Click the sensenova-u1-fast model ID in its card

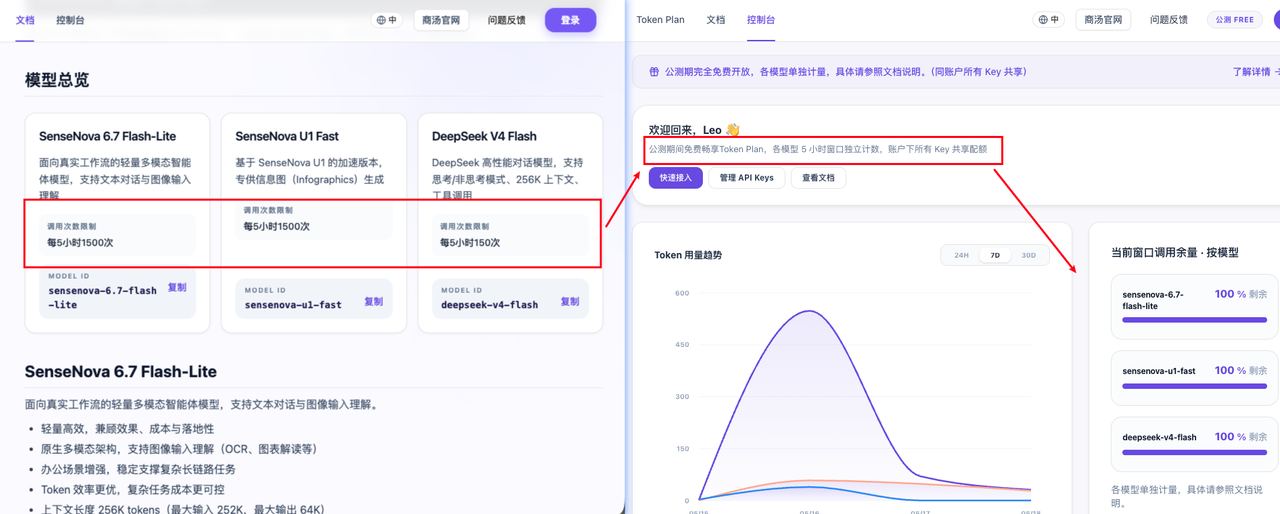click(293, 304)
